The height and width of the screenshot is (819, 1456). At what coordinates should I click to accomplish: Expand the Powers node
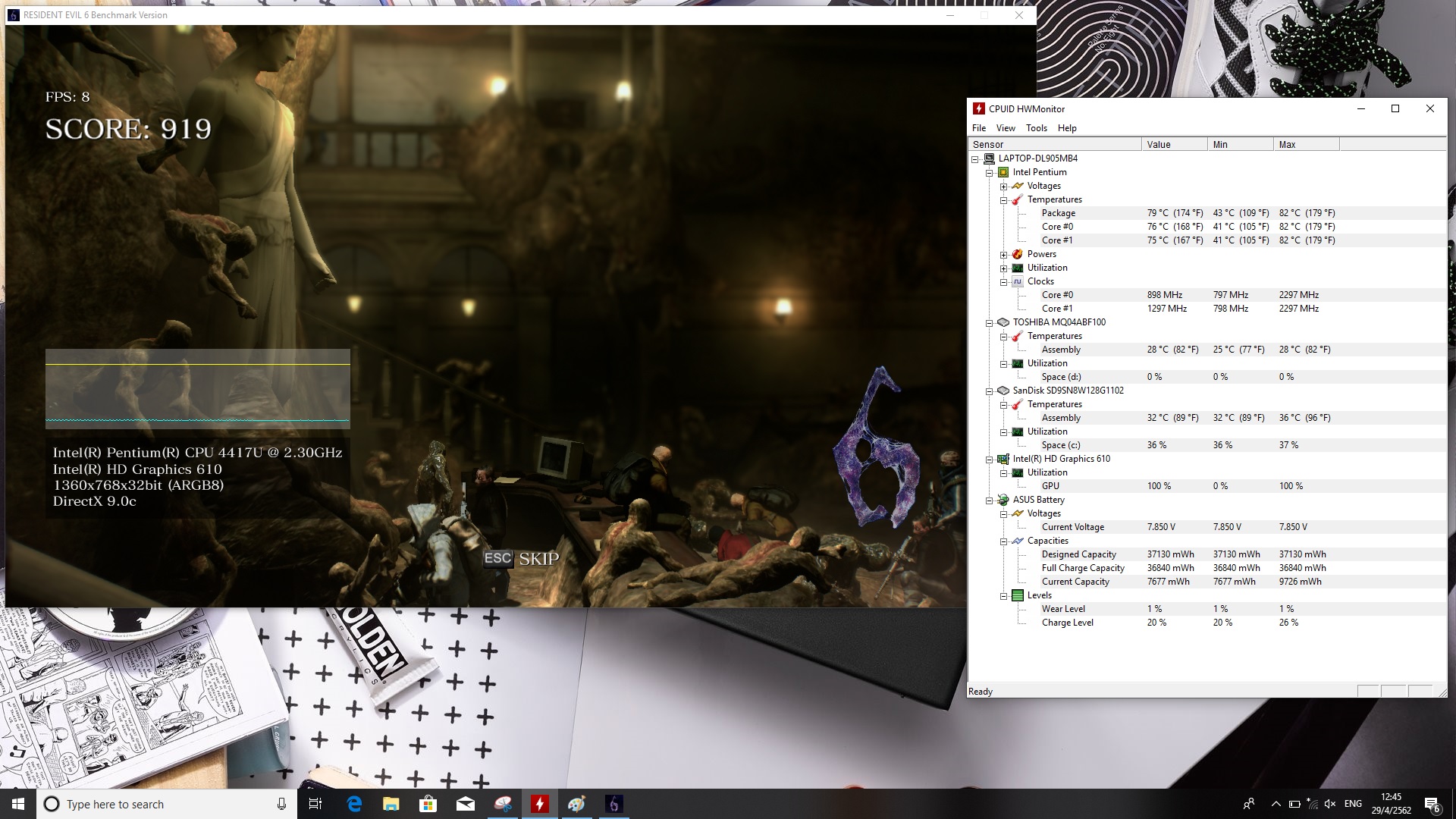[x=1004, y=255]
